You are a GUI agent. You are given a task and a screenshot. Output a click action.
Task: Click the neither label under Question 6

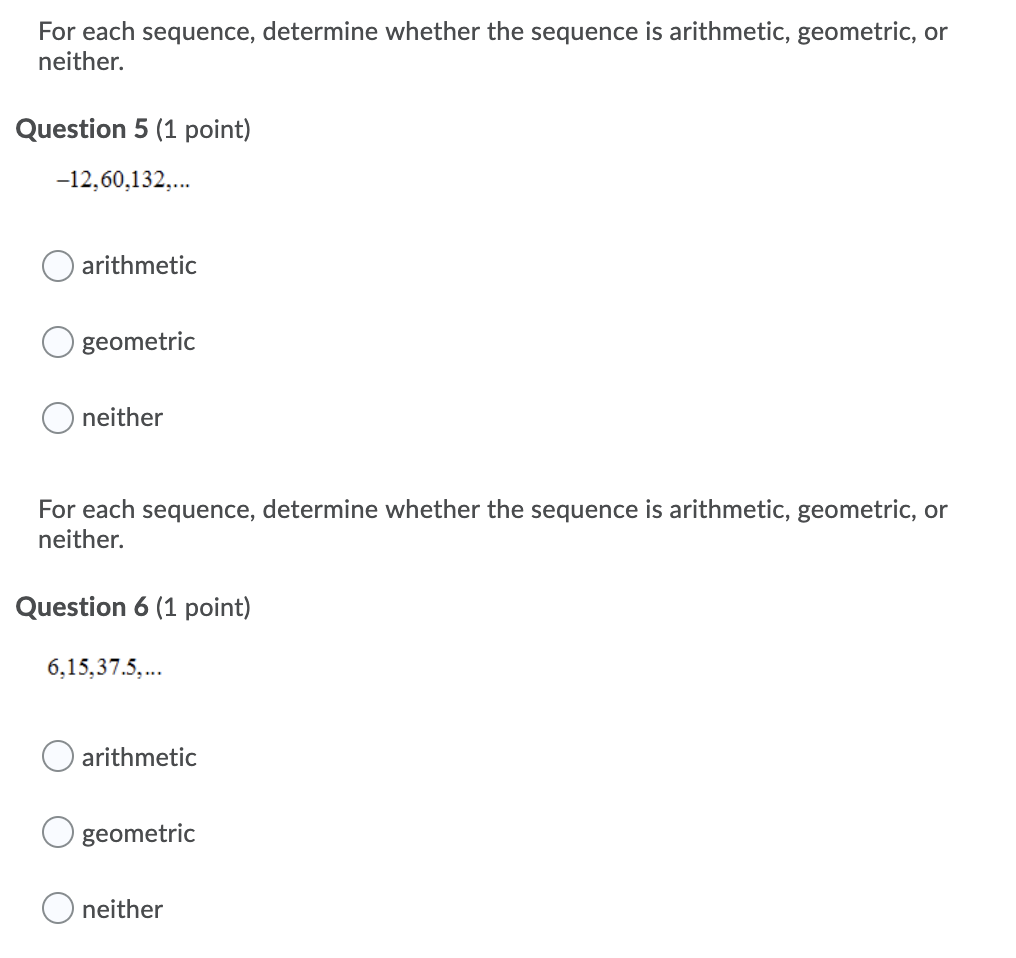click(x=121, y=909)
